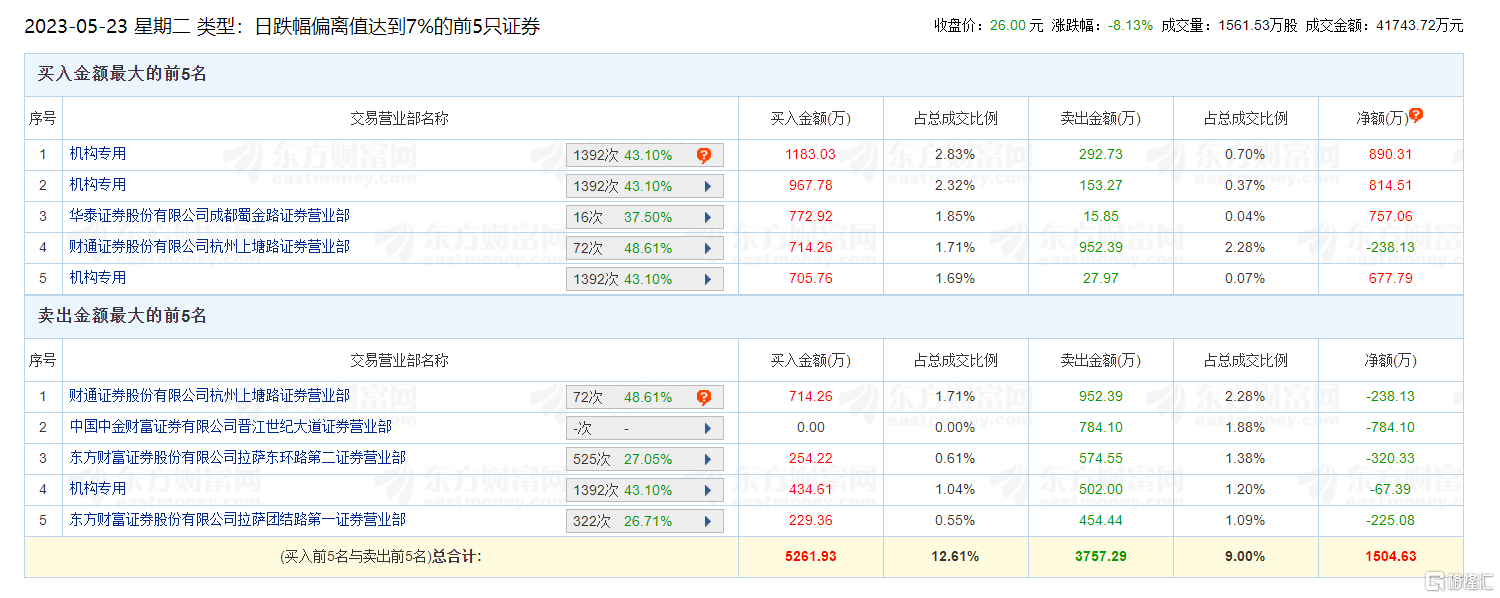Expand the 322次 26.71% arrow for 拉萨团结路第一
Image resolution: width=1500 pixels, height=598 pixels.
click(708, 521)
